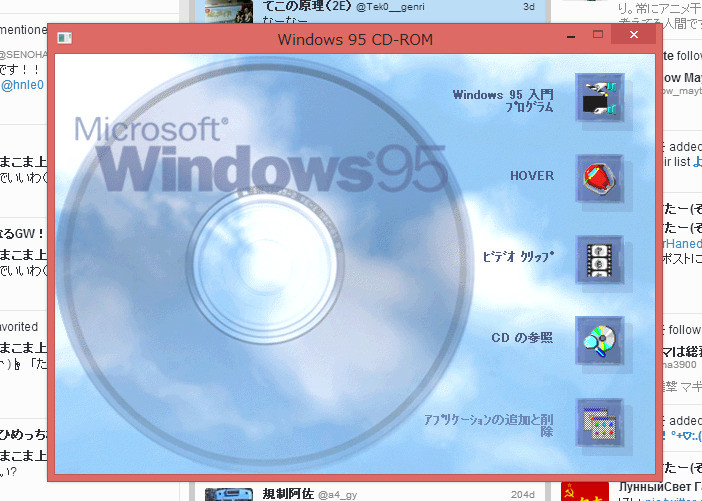This screenshot has width=702, height=501.
Task: Open the ビデオ クリップ film icon
Action: pyautogui.click(x=600, y=260)
